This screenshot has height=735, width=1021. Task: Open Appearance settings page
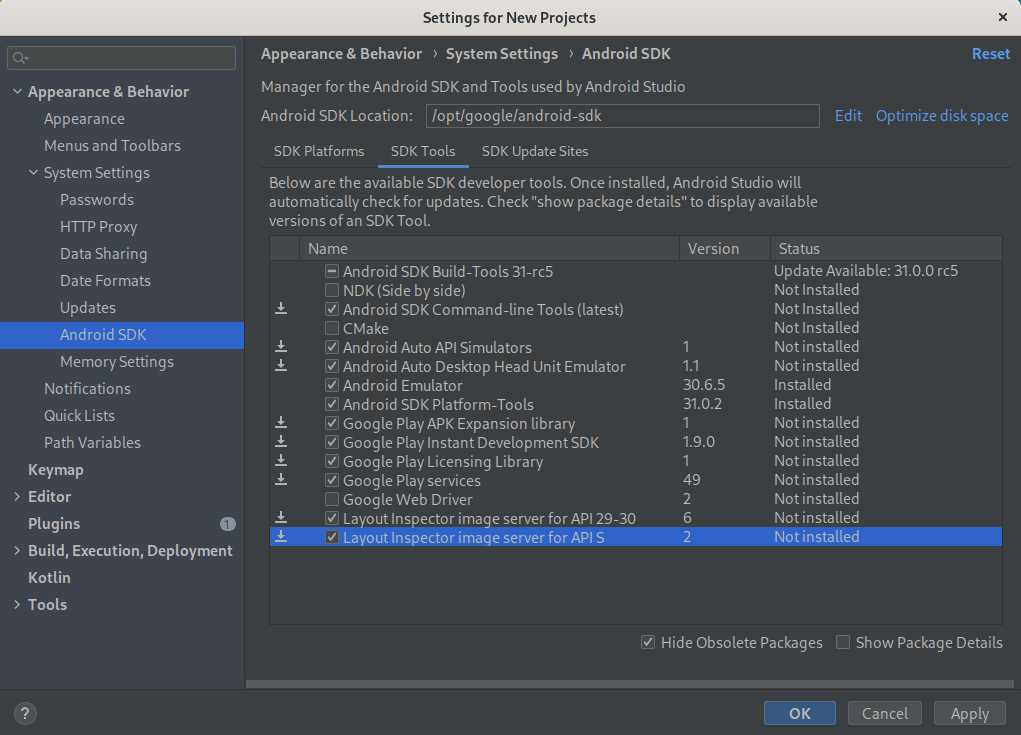[x=84, y=119]
